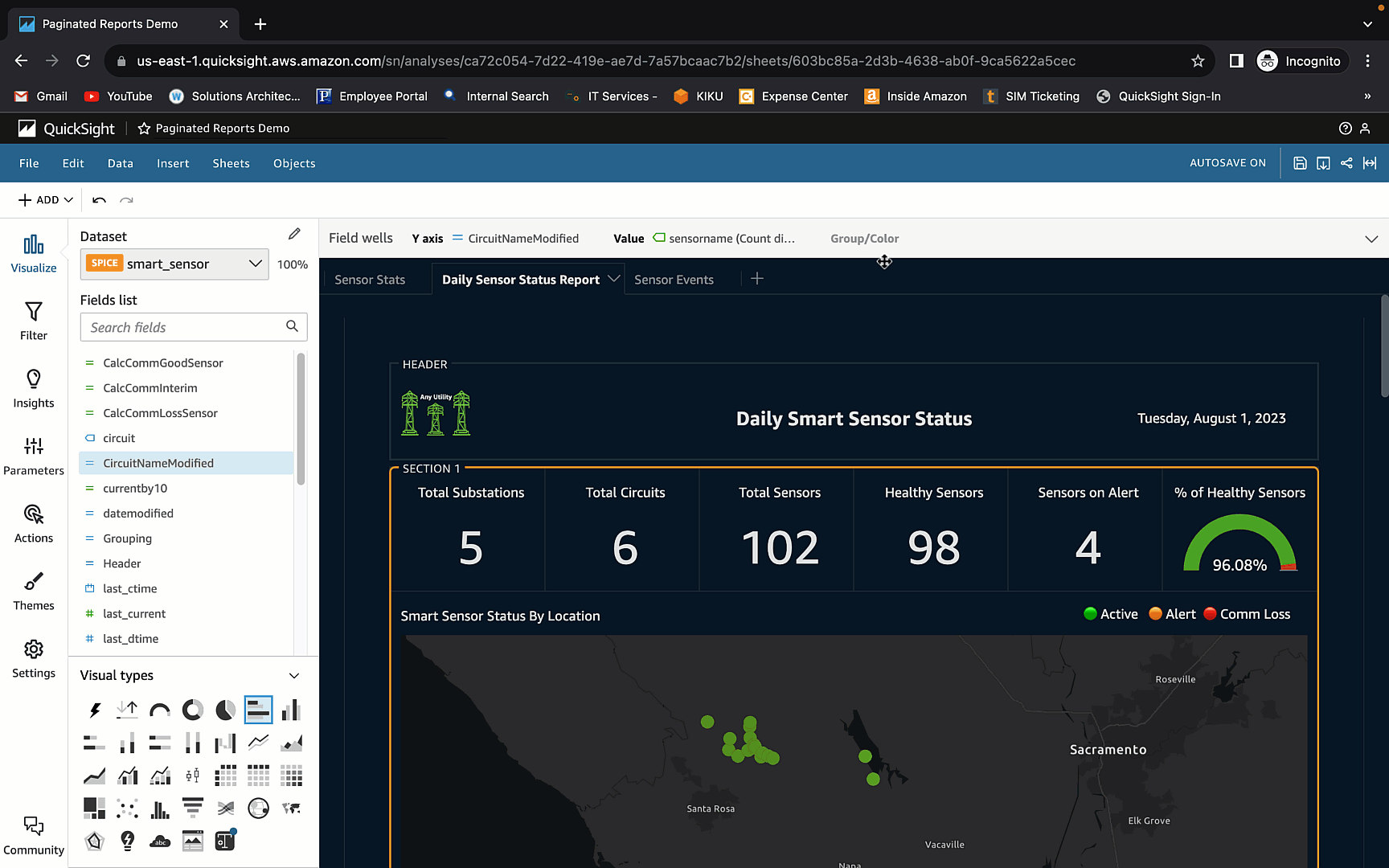Select the word cloud visual type
Image resolution: width=1389 pixels, height=868 pixels.
(159, 841)
